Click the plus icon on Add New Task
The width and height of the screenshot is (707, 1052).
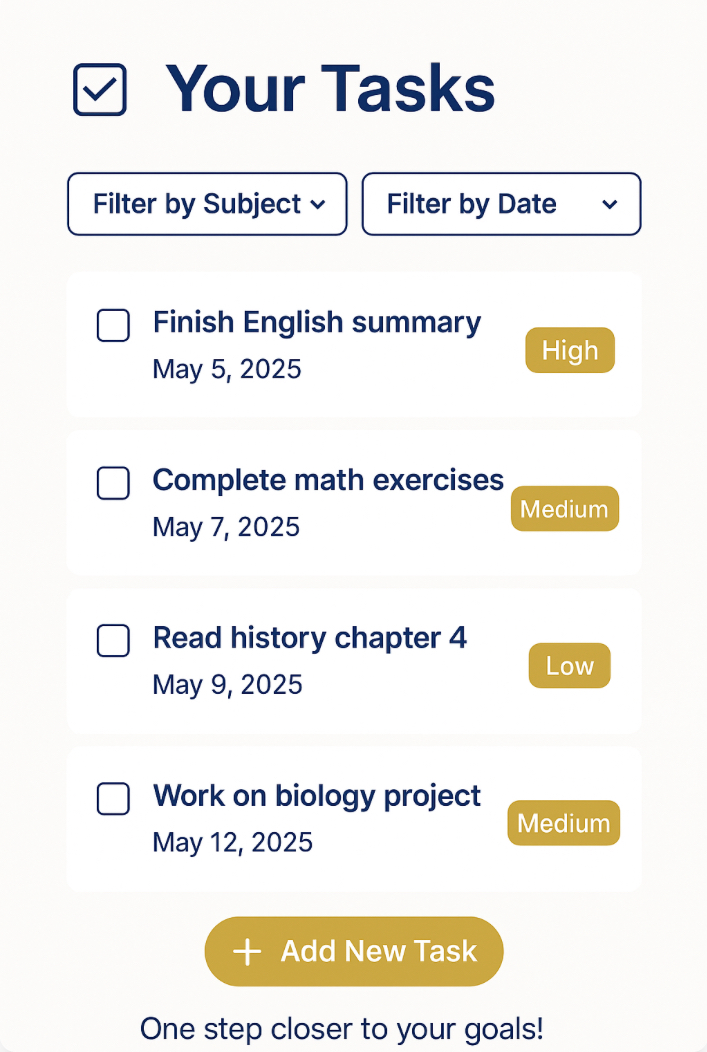tap(247, 952)
